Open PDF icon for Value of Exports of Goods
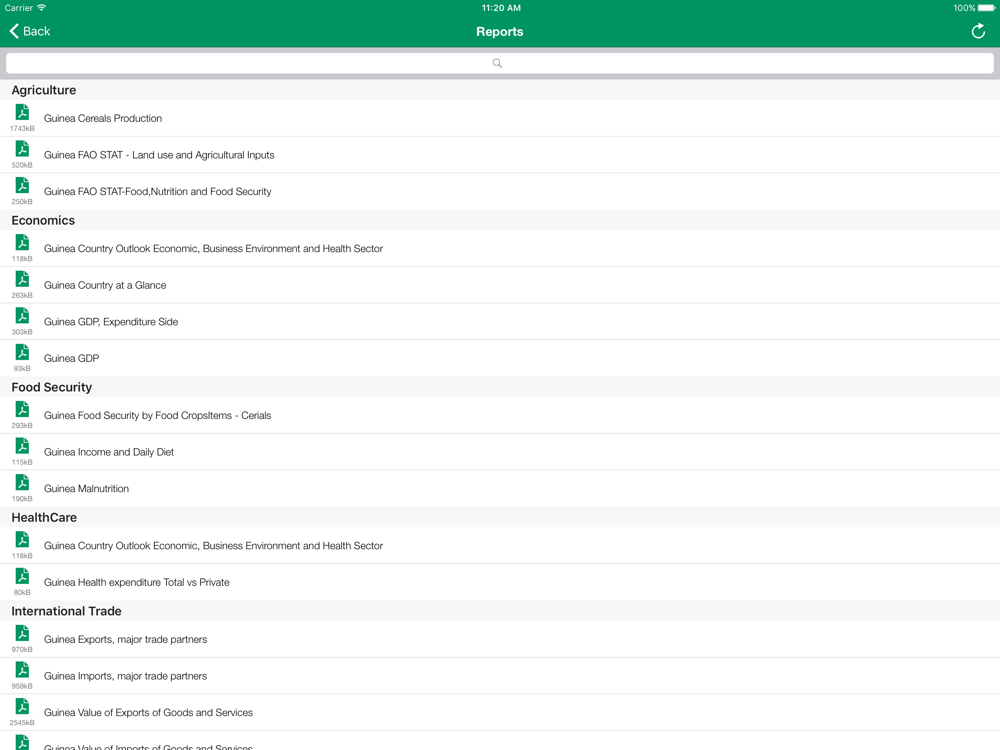Image resolution: width=1000 pixels, height=750 pixels. click(x=22, y=706)
